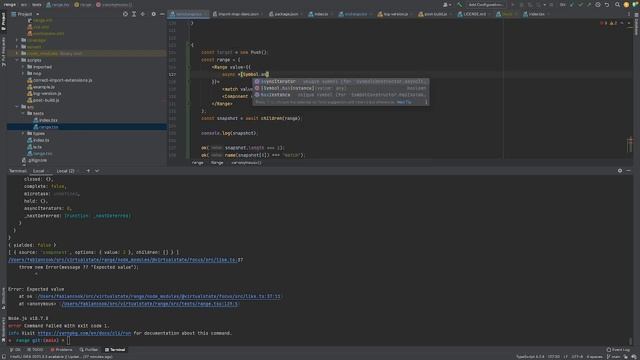Expand the imported folder
Image resolution: width=640 pixels, height=360 pixels.
pyautogui.click(x=23, y=67)
